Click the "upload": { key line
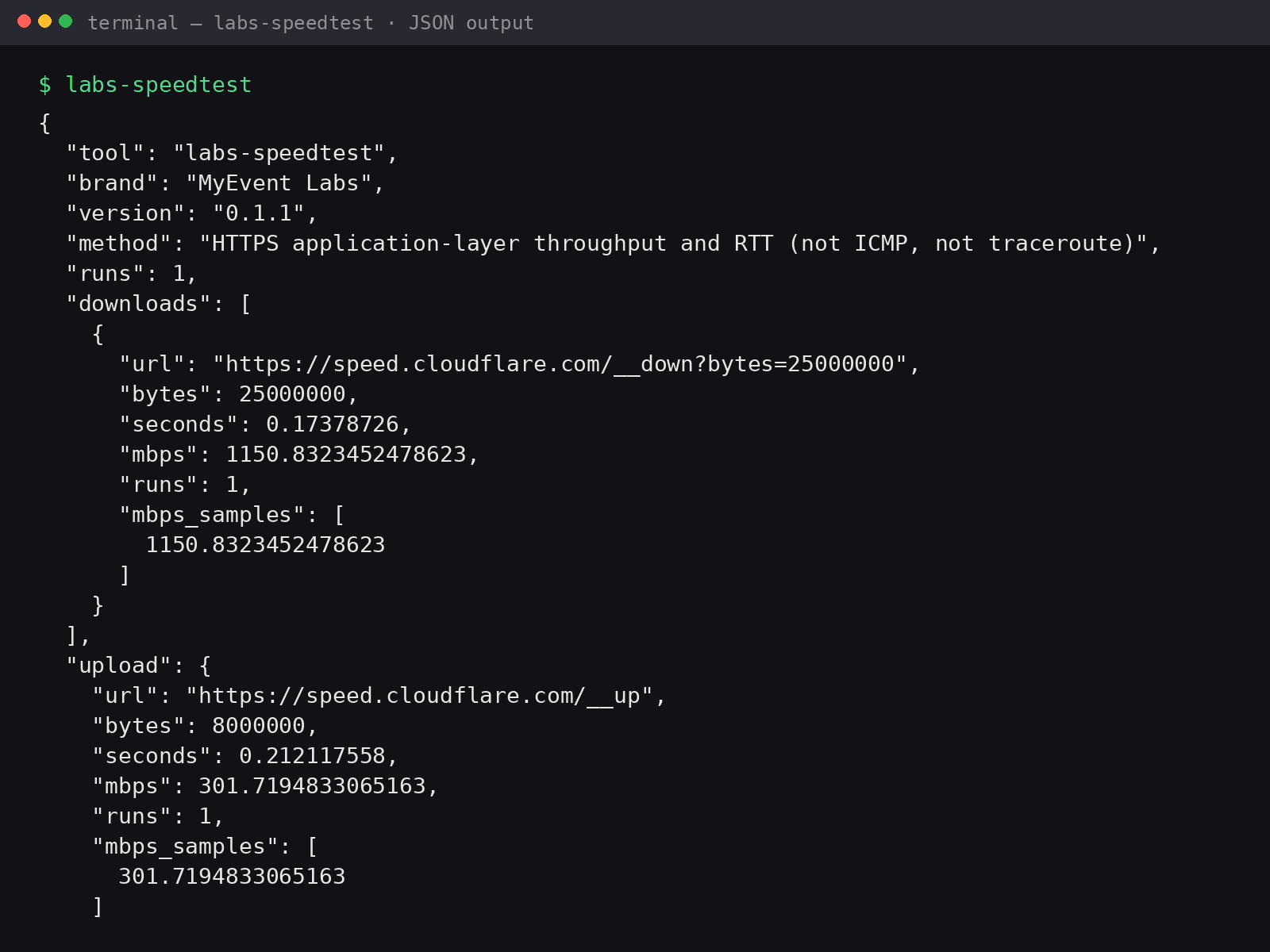Screen dimensions: 1270x952 (139, 666)
